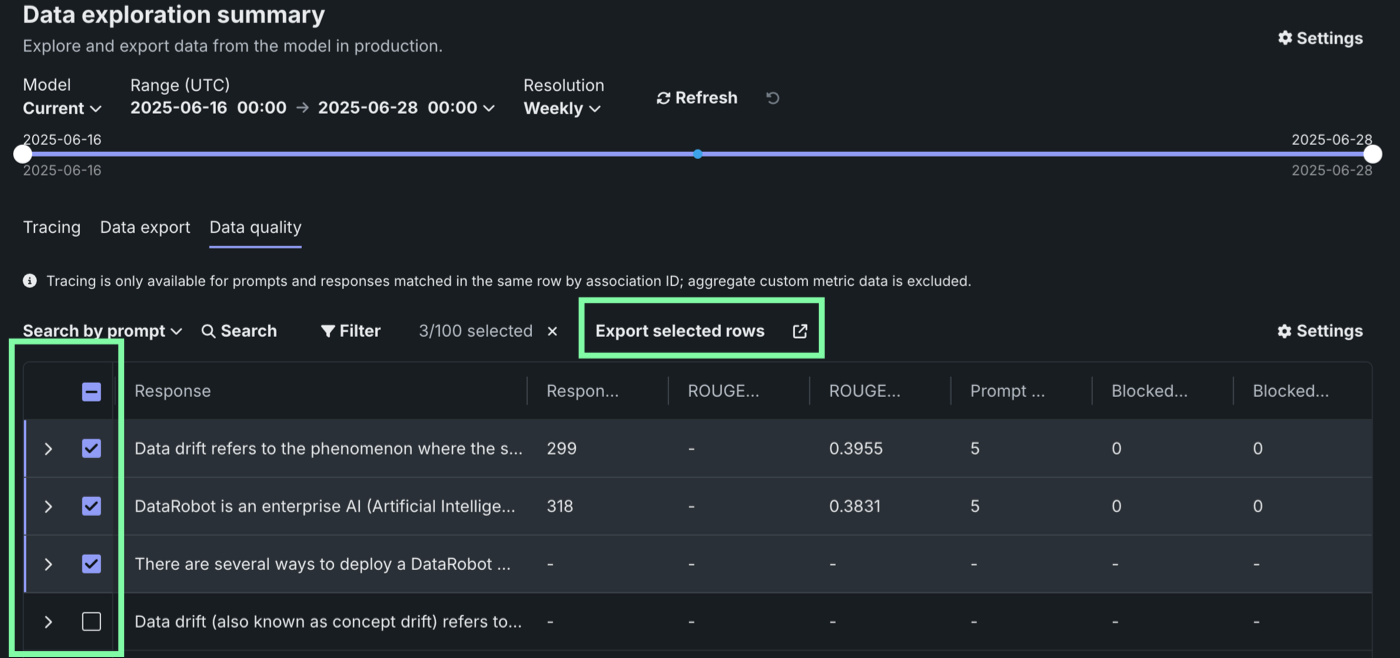Open the Resolution Weekly dropdown

tap(562, 108)
